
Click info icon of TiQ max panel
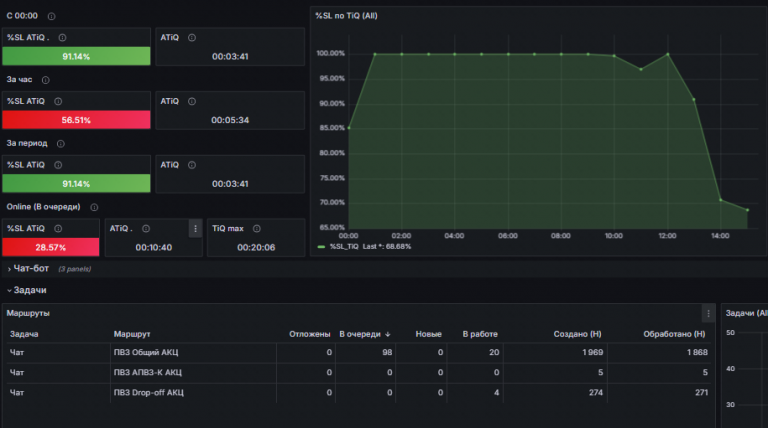click(x=257, y=229)
